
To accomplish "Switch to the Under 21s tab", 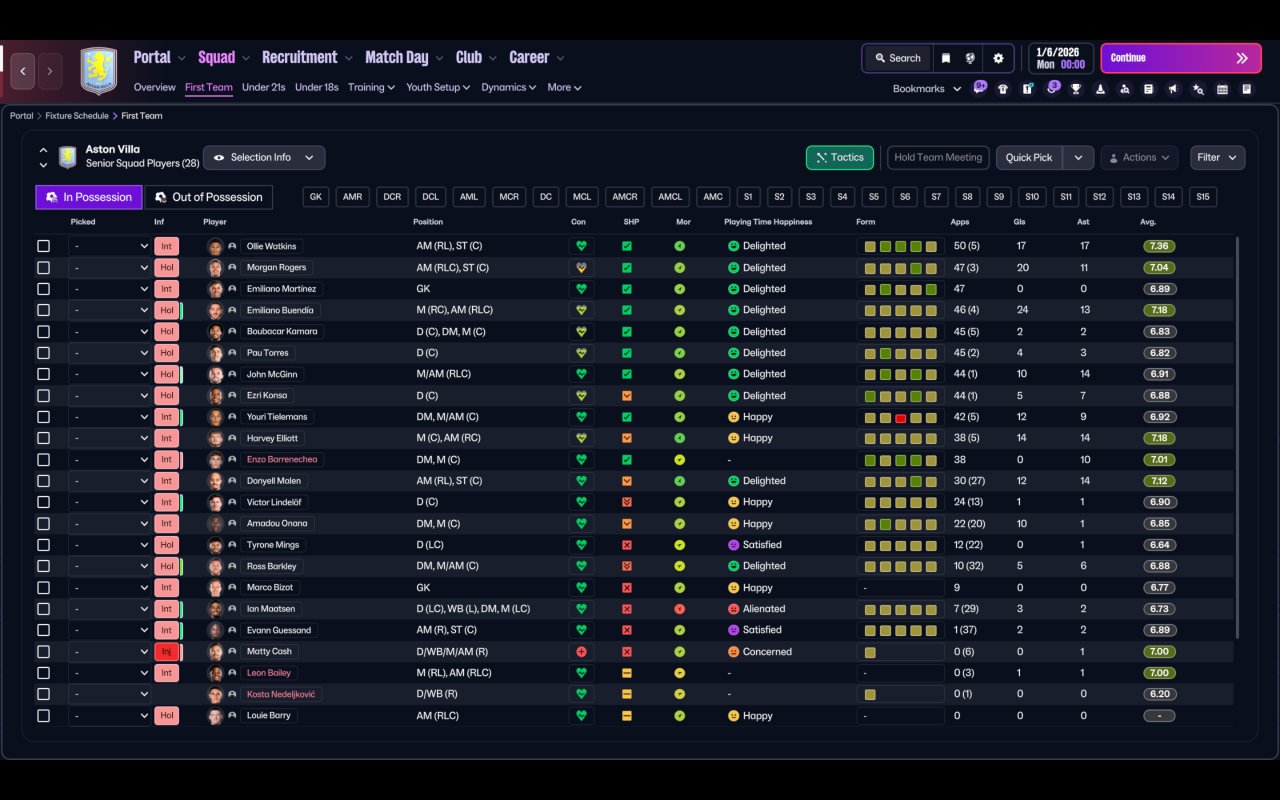I will click(x=264, y=87).
